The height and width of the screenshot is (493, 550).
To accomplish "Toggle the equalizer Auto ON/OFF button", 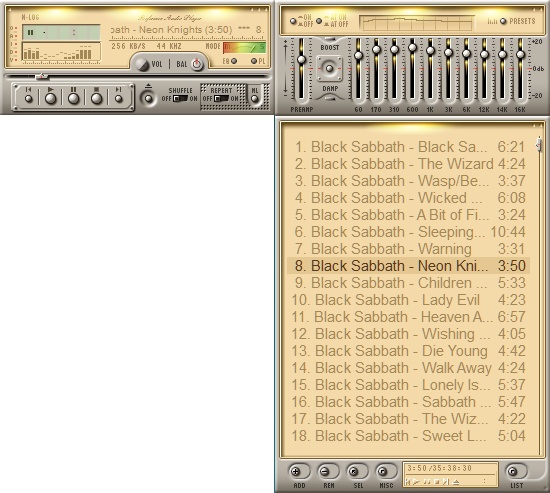I will (x=319, y=21).
